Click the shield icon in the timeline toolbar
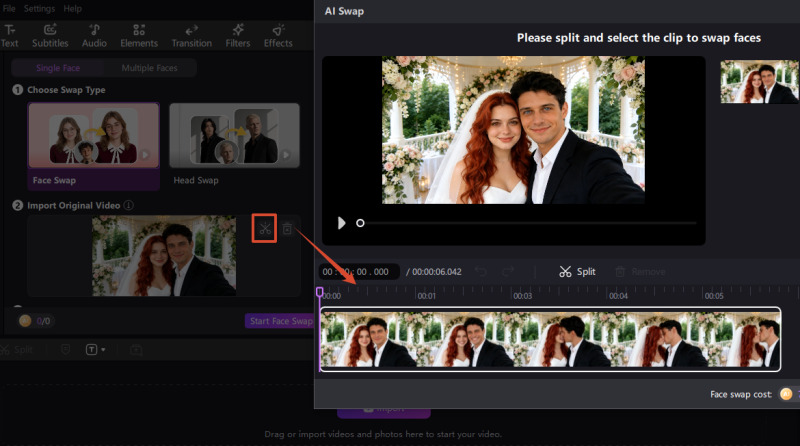 [65, 350]
